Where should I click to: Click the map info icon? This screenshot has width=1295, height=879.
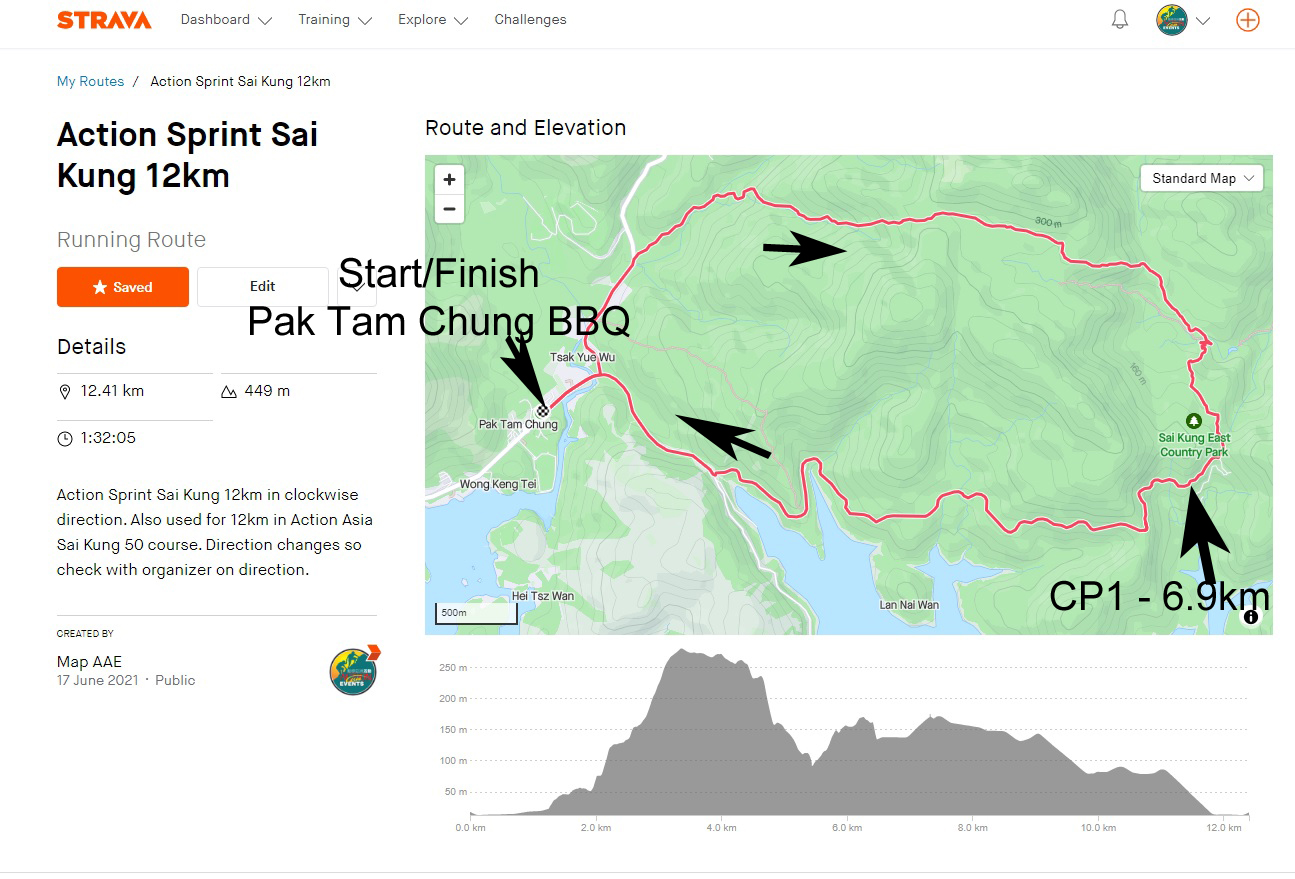pos(1251,617)
